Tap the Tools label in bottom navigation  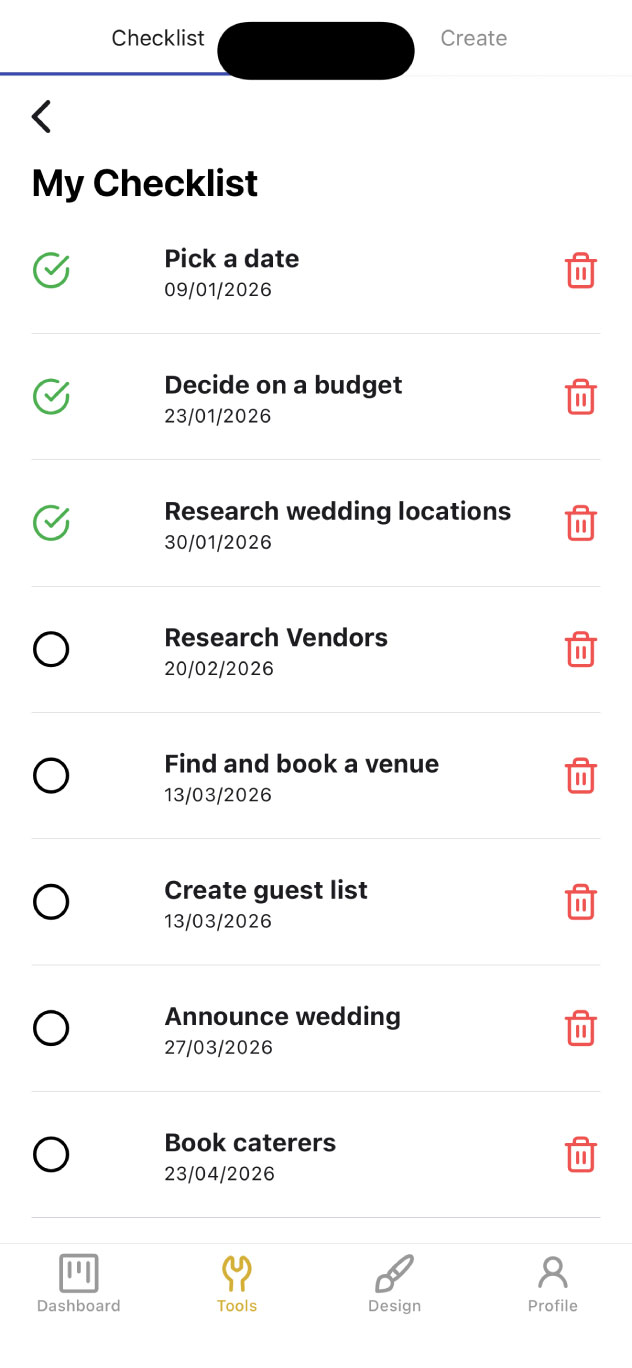(x=236, y=1305)
